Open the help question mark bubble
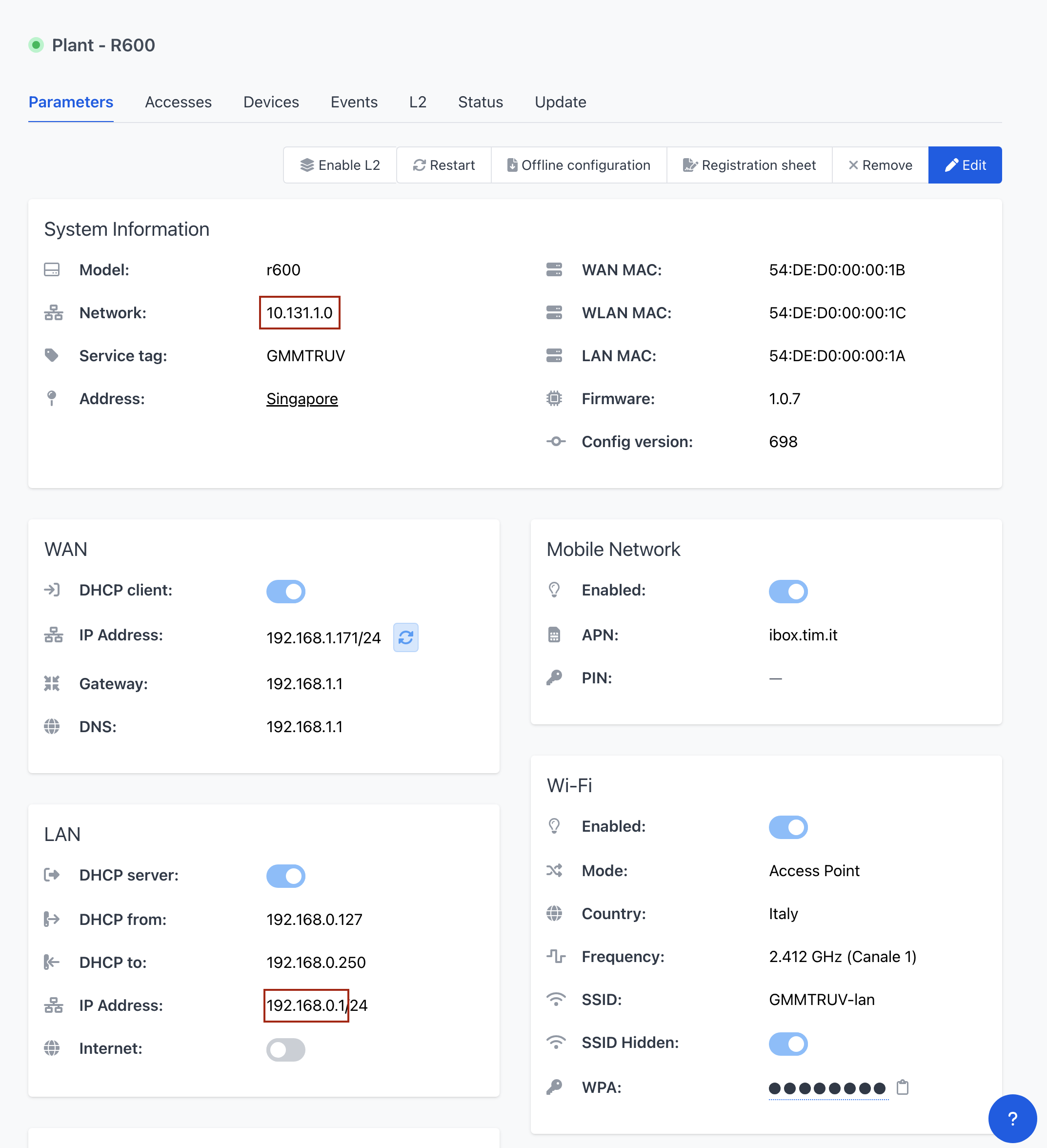Screen dimensions: 1047x1148 [1012, 1118]
